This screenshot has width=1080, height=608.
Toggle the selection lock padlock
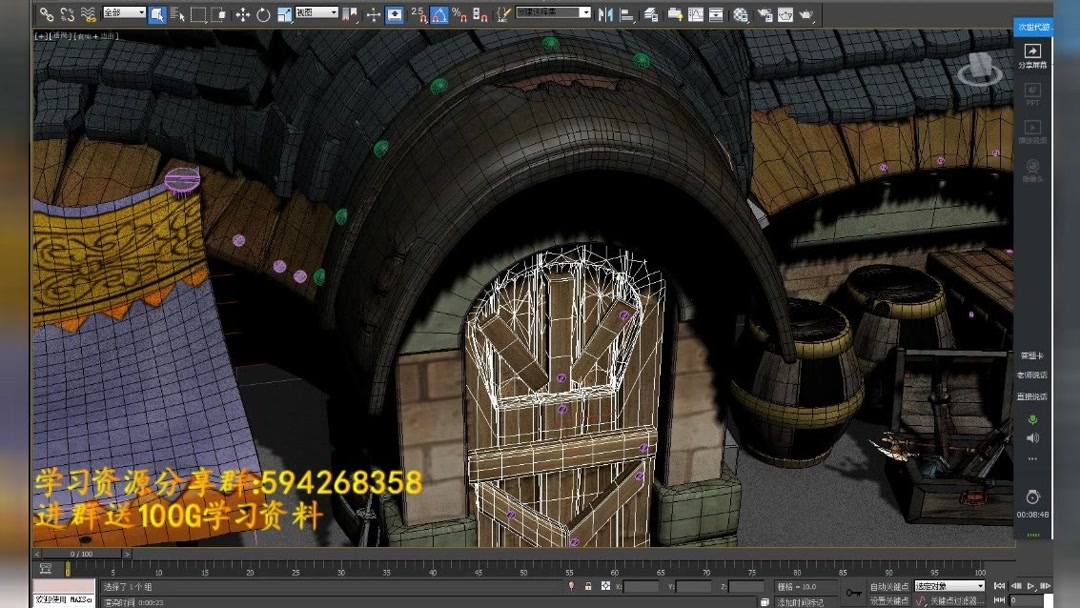(x=587, y=586)
